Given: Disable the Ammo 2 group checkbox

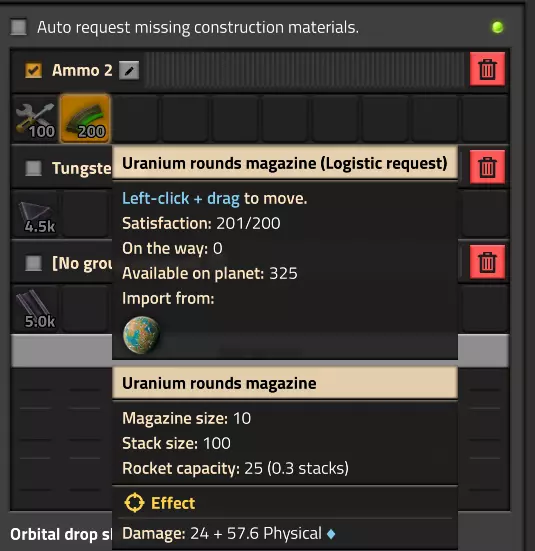Looking at the screenshot, I should point(33,70).
